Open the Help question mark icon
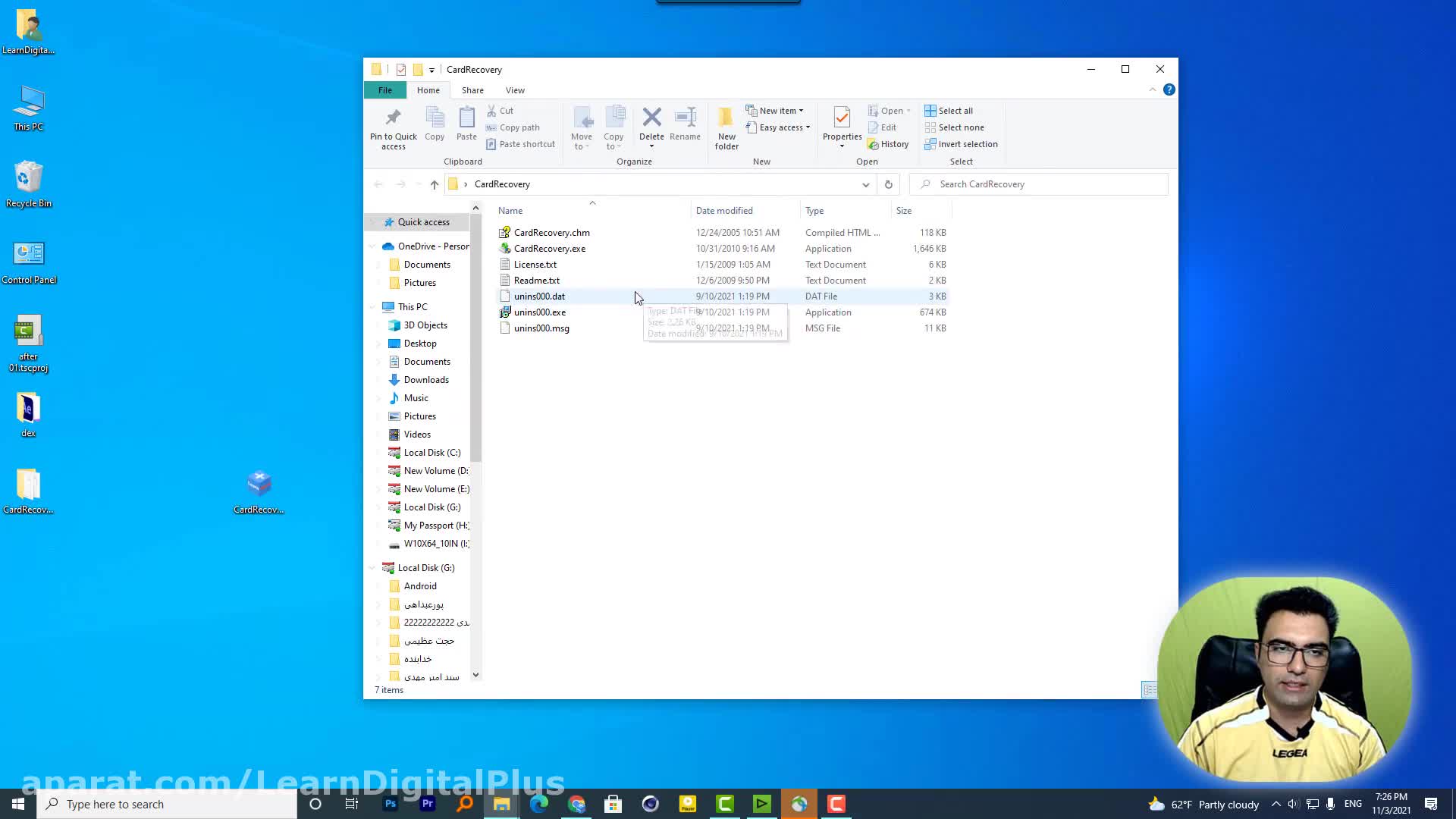 pos(1169,89)
